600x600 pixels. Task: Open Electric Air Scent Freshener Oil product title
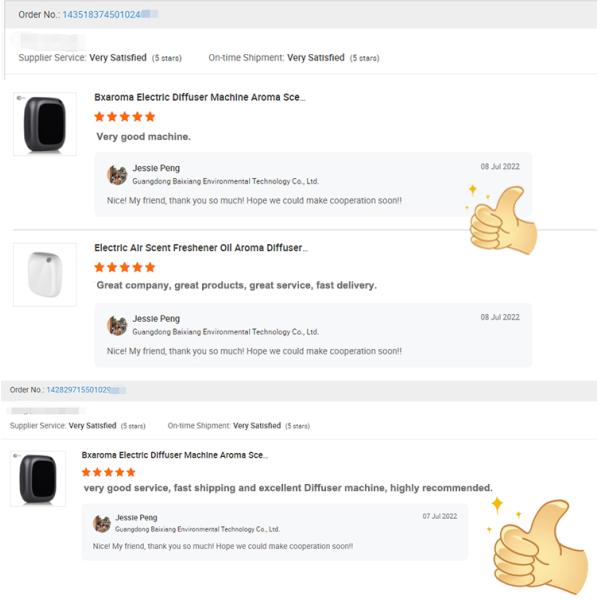pos(200,247)
